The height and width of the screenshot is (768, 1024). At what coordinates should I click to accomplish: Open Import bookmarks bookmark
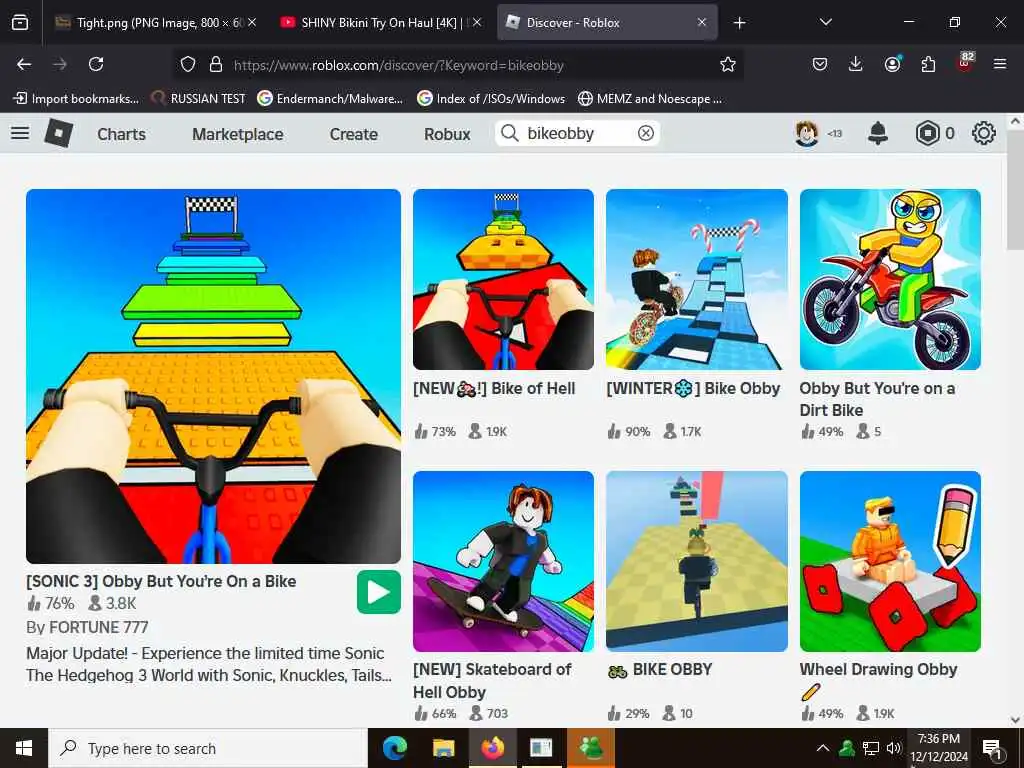tap(76, 99)
